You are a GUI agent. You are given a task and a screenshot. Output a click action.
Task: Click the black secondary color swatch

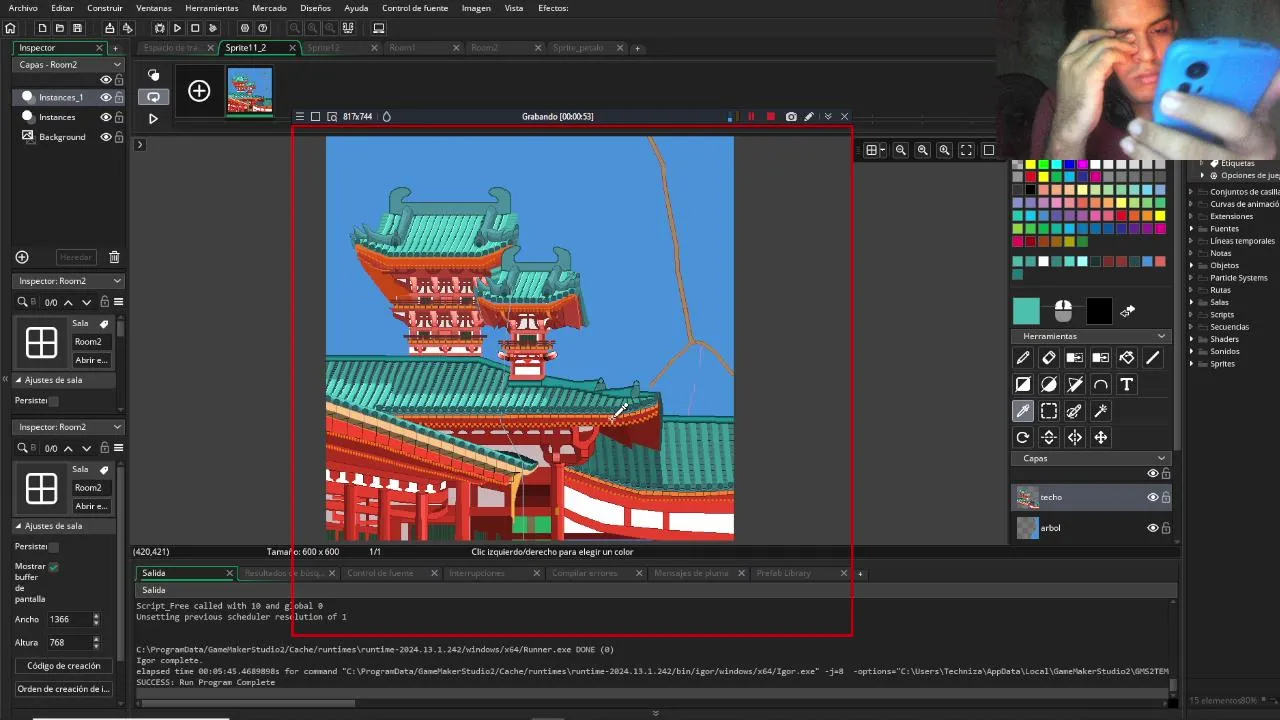[1099, 311]
